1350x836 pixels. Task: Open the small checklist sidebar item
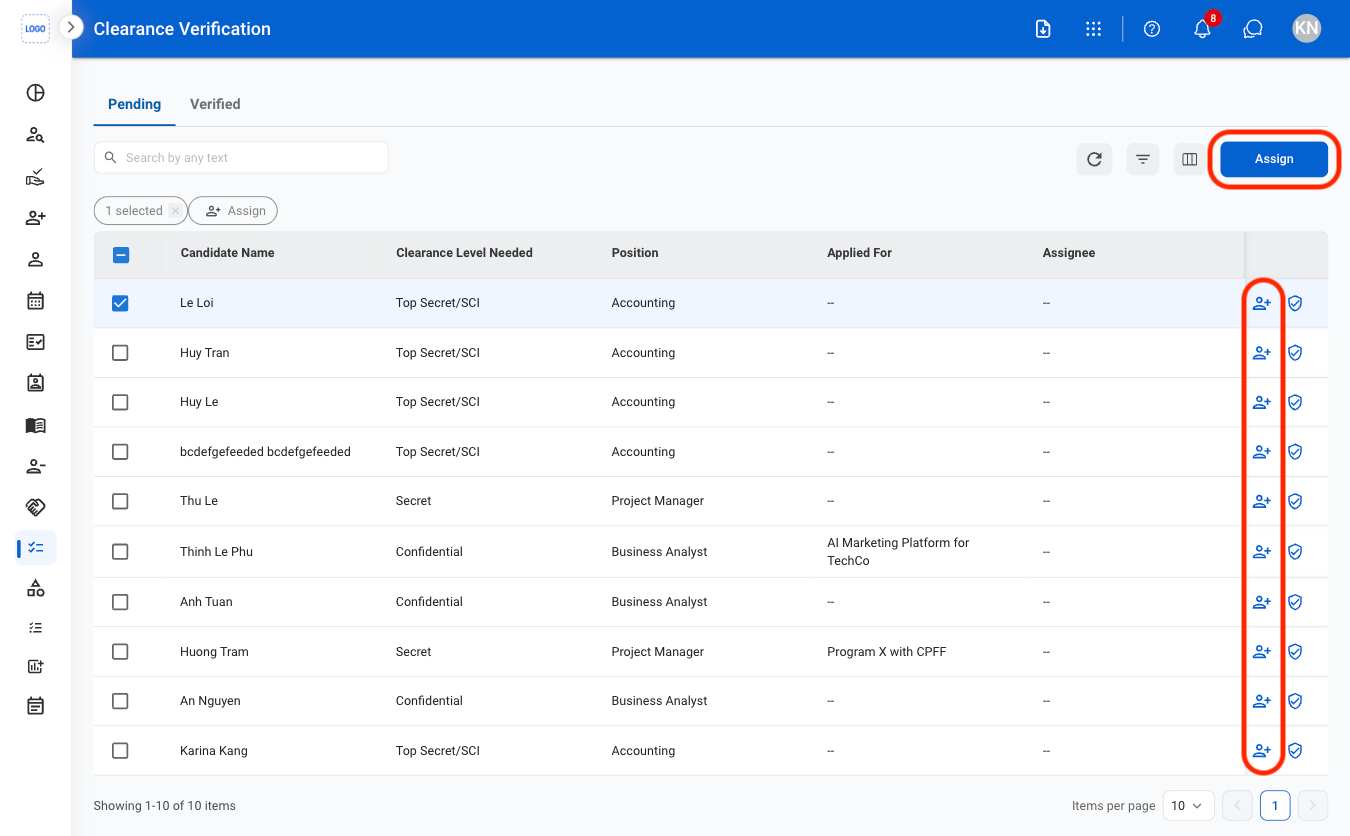click(35, 628)
